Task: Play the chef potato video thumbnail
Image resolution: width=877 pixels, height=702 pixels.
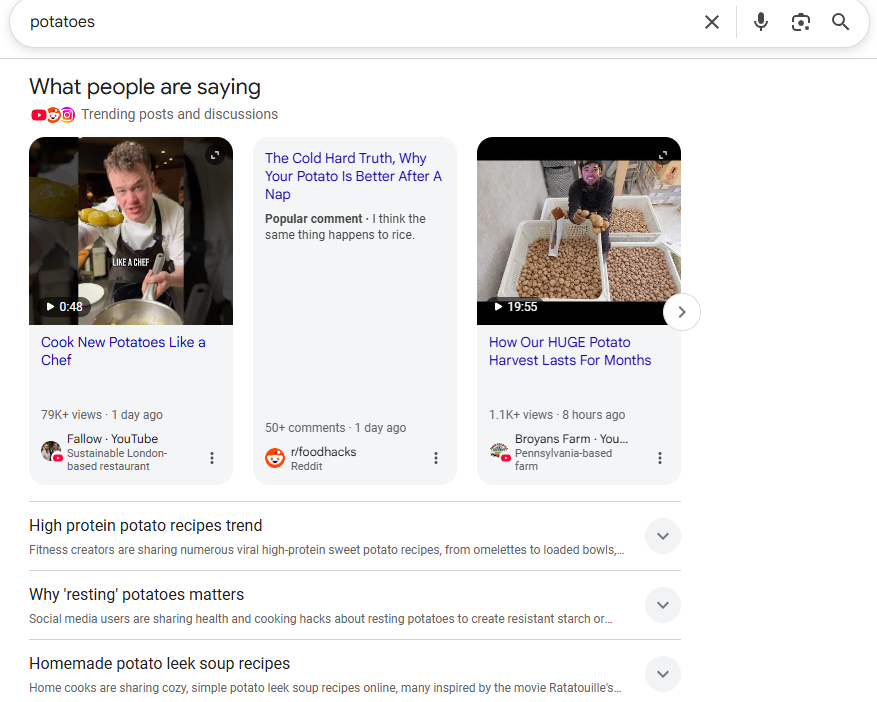Action: tap(131, 231)
